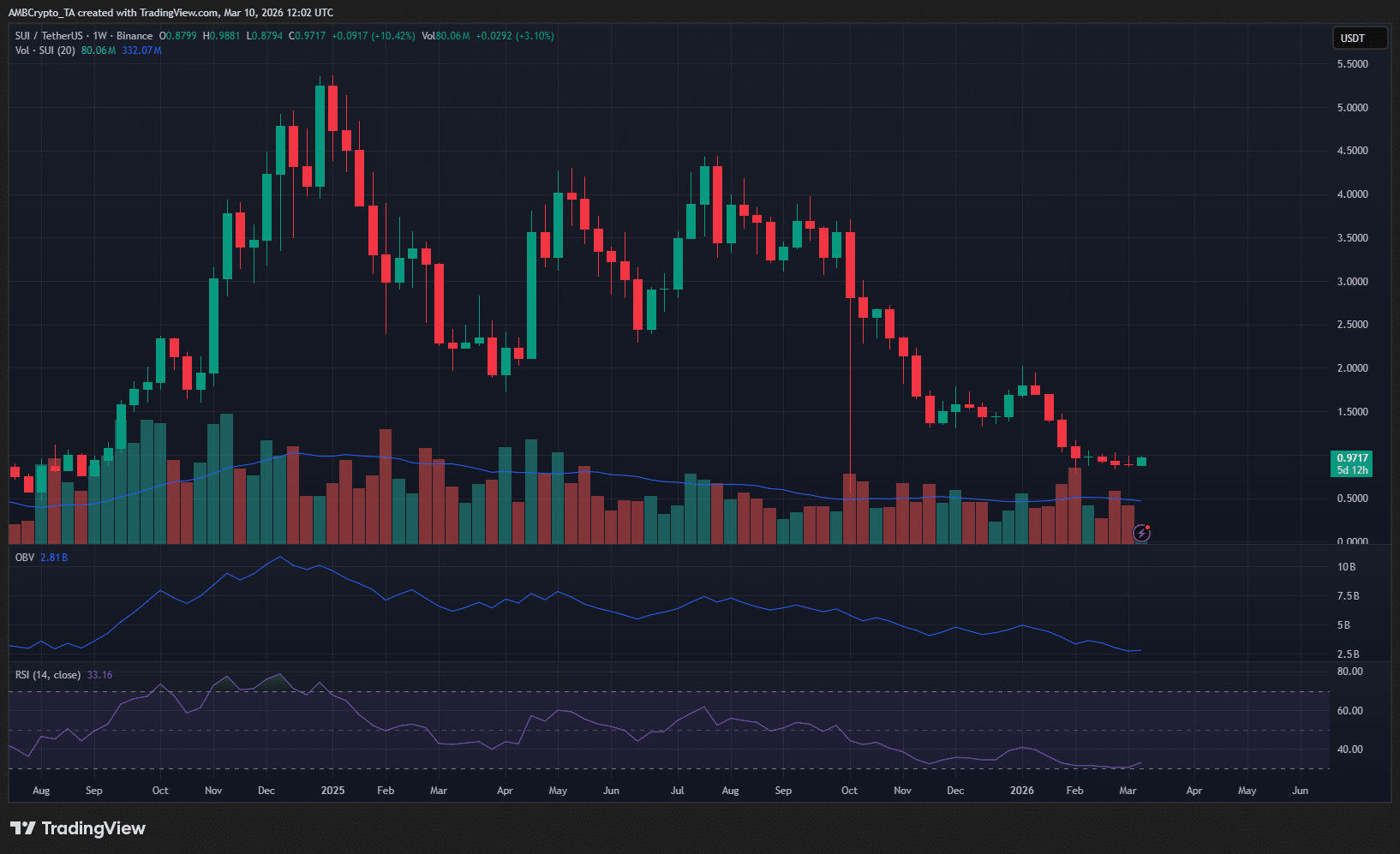Click the Jun label at far right of time axis
Viewport: 1400px width, 854px height.
point(1300,791)
